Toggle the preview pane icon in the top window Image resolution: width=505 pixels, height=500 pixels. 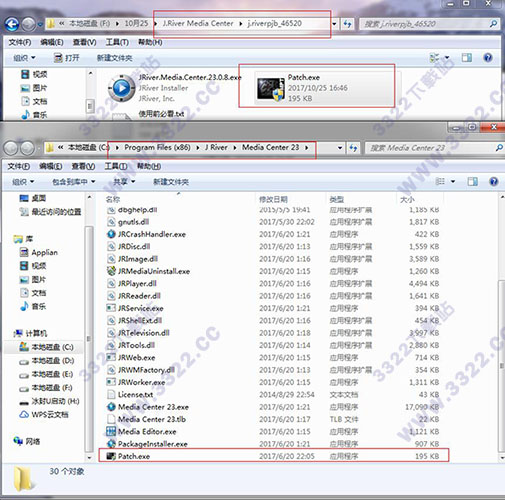pos(467,58)
